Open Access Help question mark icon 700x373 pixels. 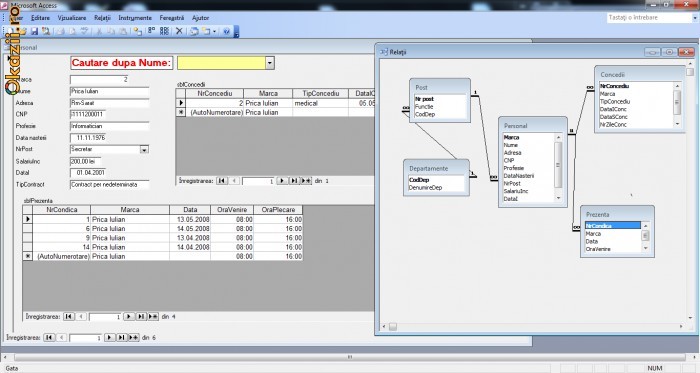(226, 31)
